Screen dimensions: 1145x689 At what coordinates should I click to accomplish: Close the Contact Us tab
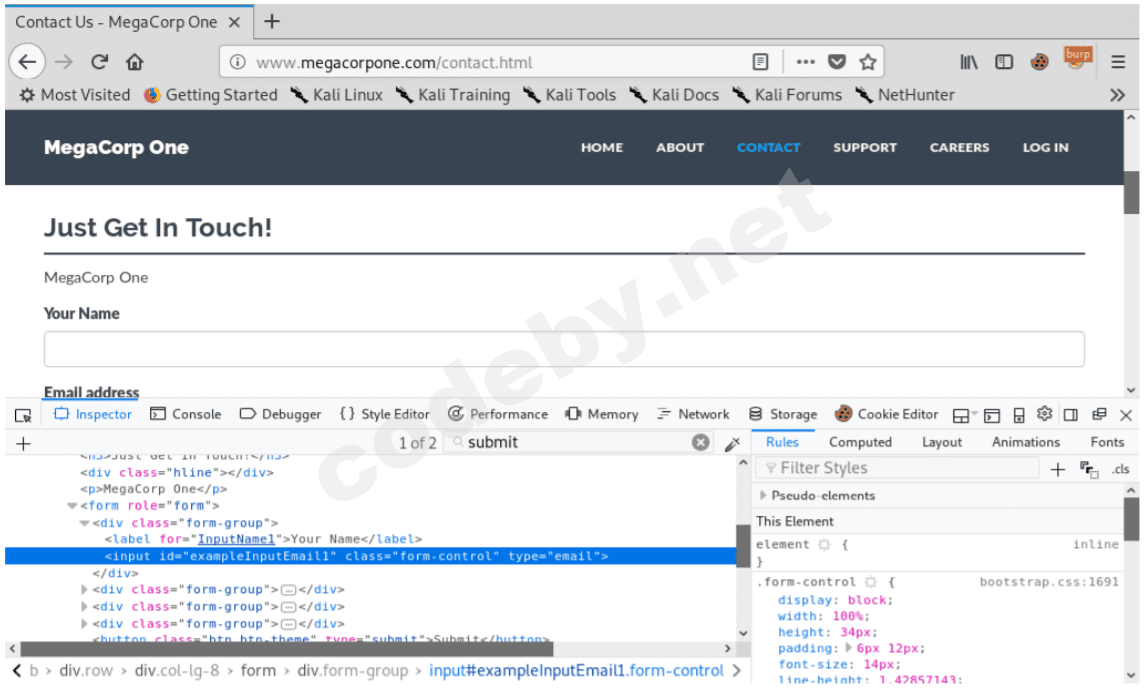coord(234,23)
